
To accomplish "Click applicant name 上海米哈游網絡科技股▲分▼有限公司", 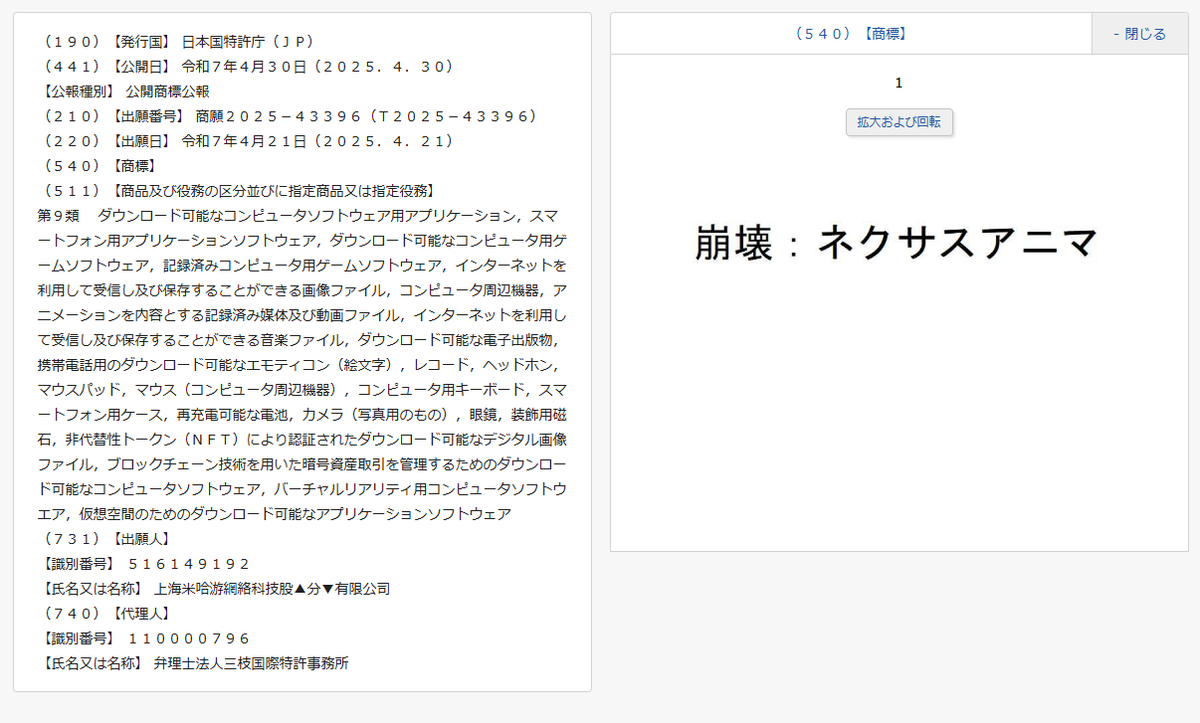I will [272, 589].
